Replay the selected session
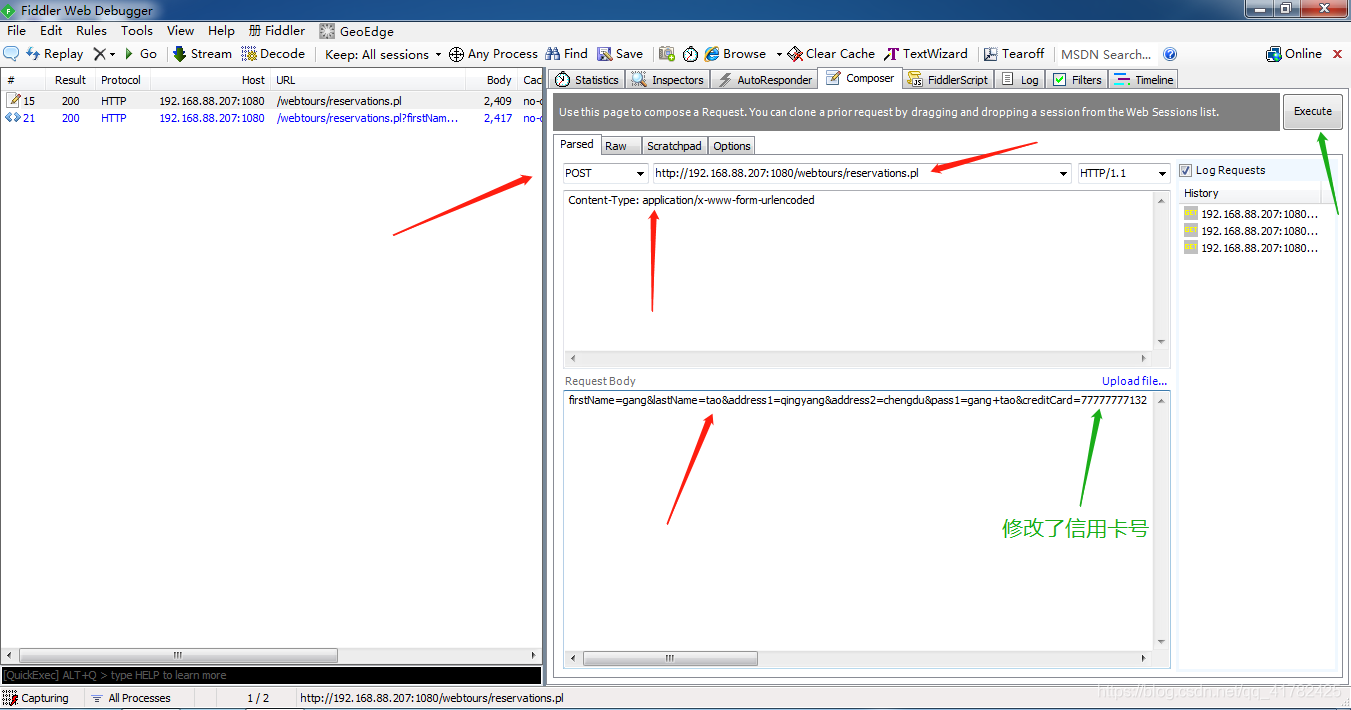This screenshot has width=1351, height=710. tap(55, 54)
